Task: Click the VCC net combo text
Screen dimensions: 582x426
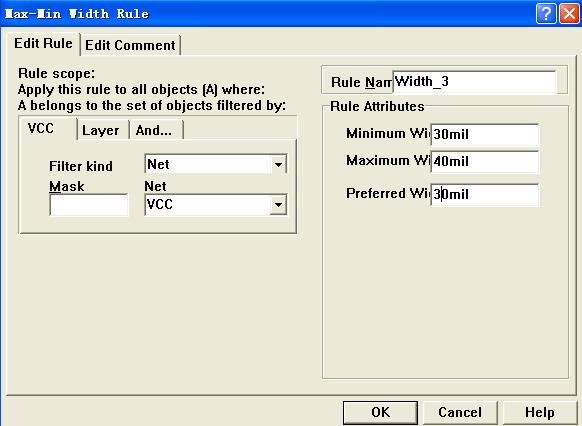Action: [x=160, y=204]
